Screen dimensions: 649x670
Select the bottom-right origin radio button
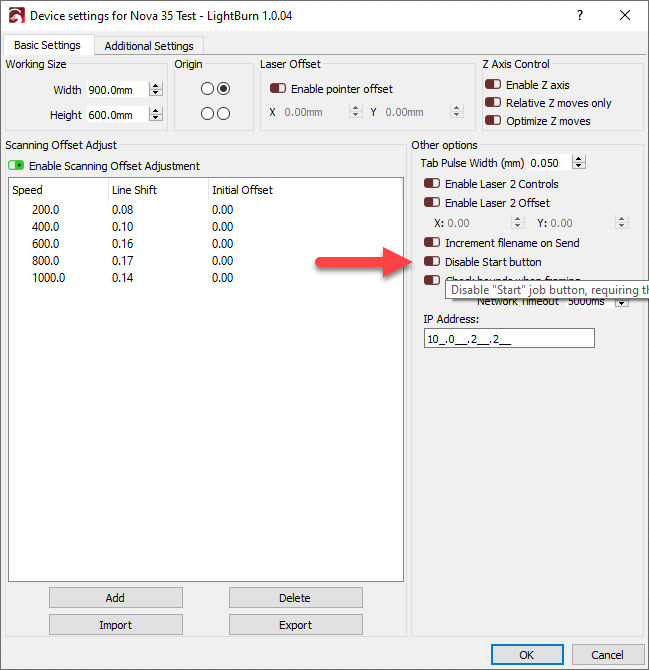pos(223,114)
